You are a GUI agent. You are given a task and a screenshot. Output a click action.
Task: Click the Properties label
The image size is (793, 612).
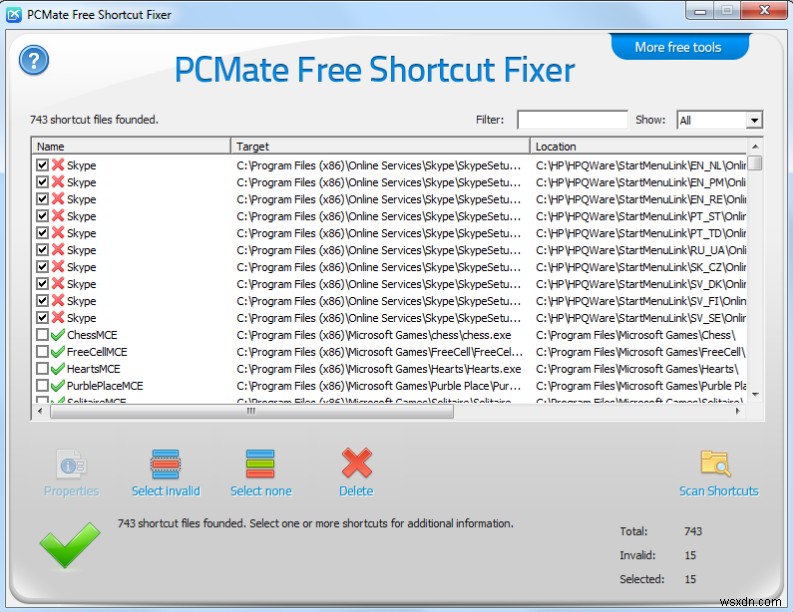click(71, 491)
